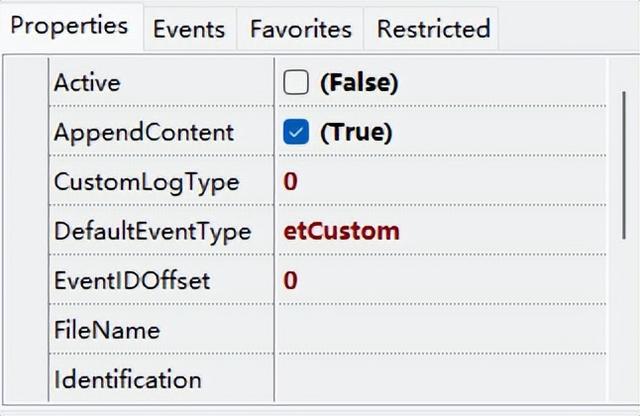Click the (False) label next to Active
Image resolution: width=640 pixels, height=416 pixels.
tap(359, 83)
